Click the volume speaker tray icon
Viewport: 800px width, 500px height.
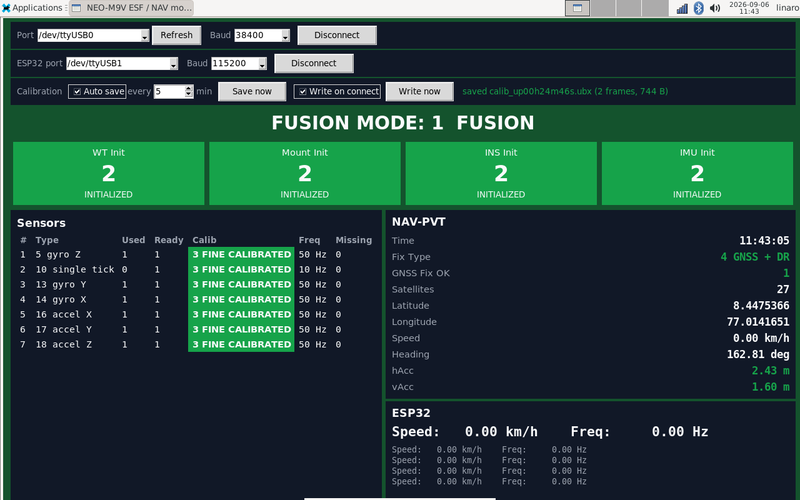pos(715,8)
